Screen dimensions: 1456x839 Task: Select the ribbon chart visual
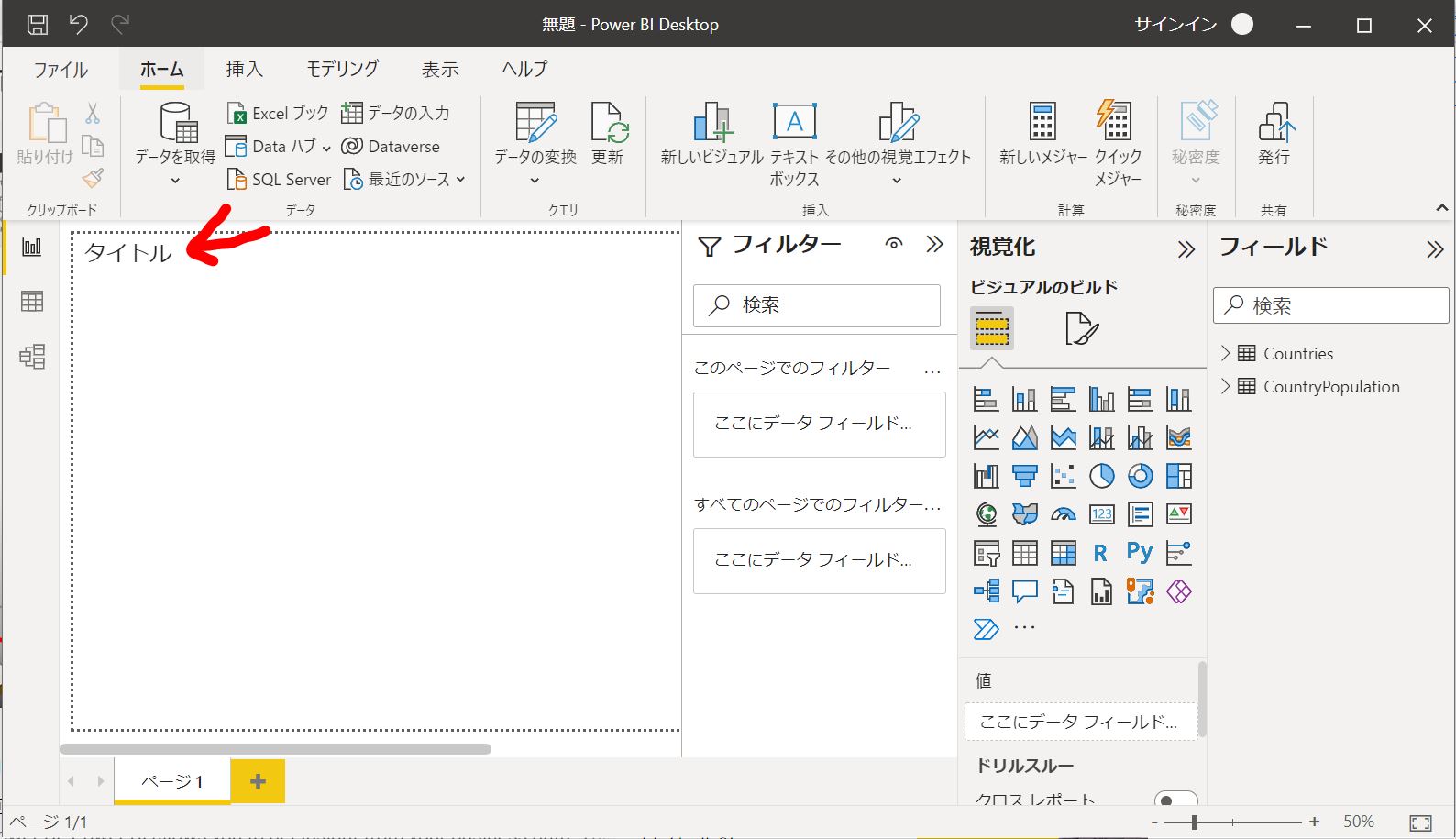[1178, 437]
